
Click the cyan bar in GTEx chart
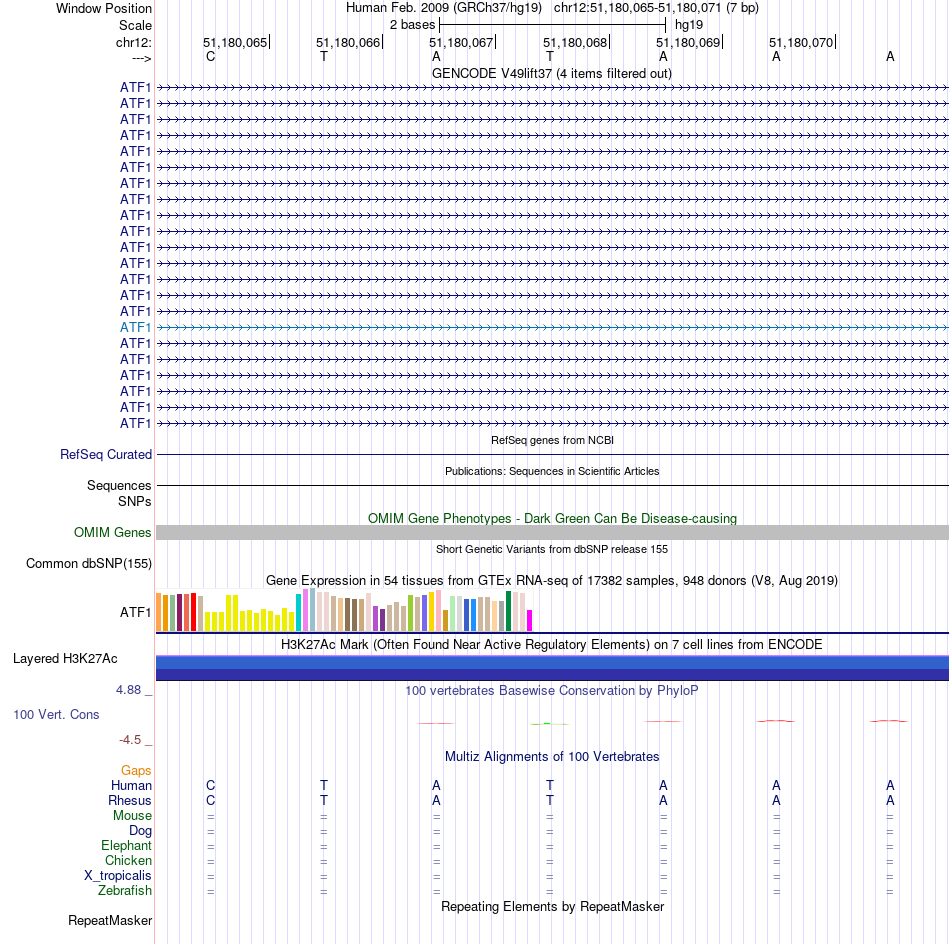[298, 613]
